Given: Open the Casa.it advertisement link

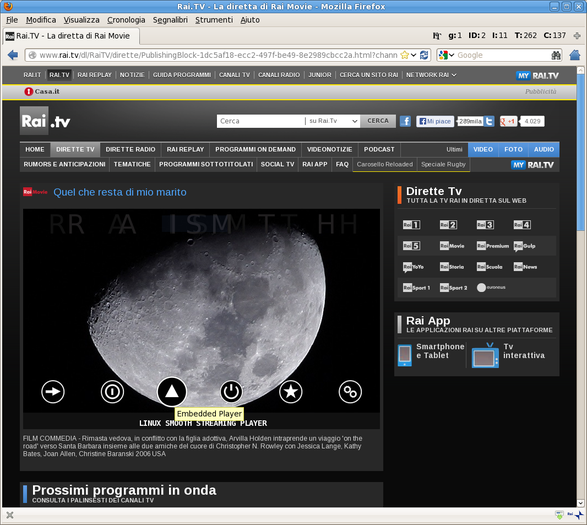Looking at the screenshot, I should (x=42, y=91).
